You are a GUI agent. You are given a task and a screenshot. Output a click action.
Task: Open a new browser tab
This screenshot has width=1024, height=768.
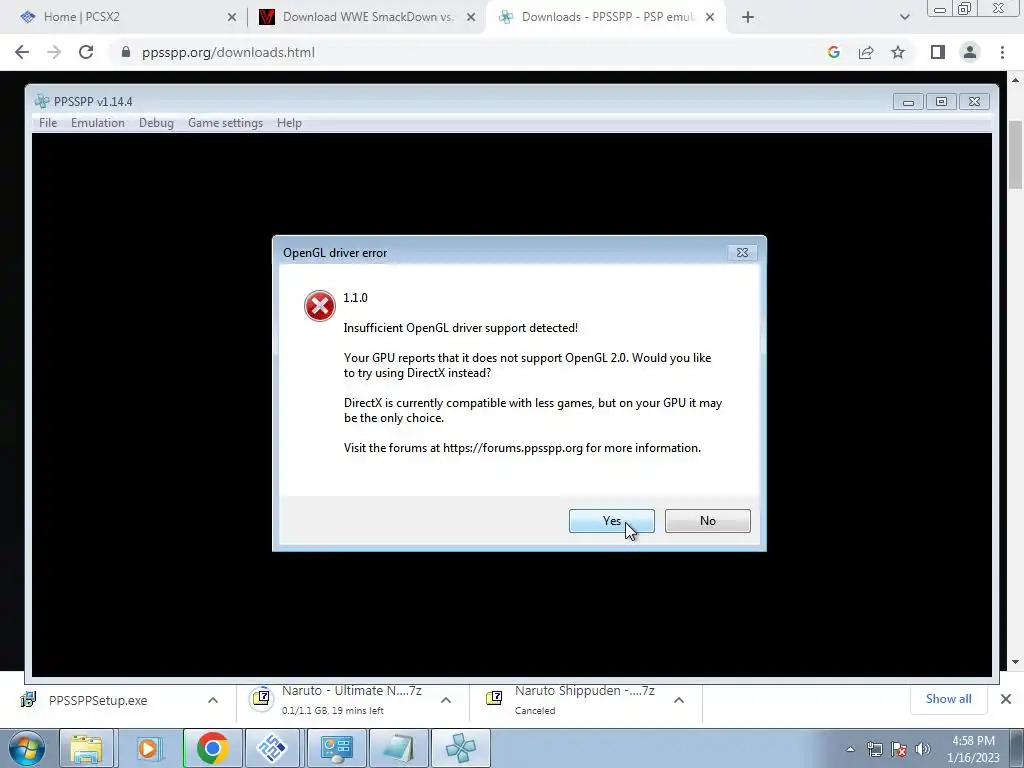pyautogui.click(x=748, y=17)
